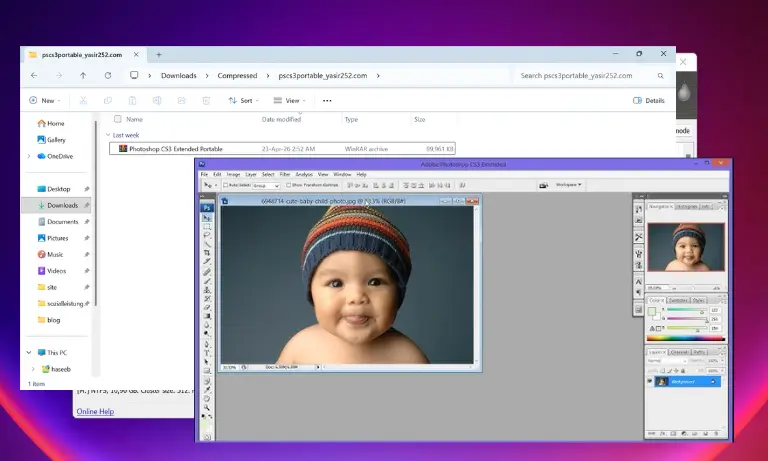The image size is (768, 461).
Task: Click the search magnifier in Explorer
Action: pos(660,76)
